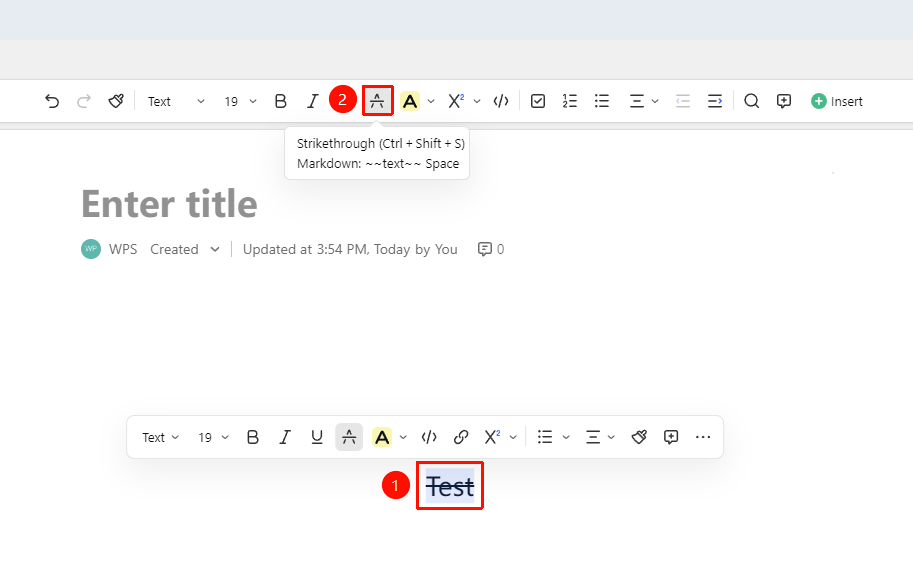
Task: Open font size 19 dropdown in top toolbar
Action: pos(240,101)
